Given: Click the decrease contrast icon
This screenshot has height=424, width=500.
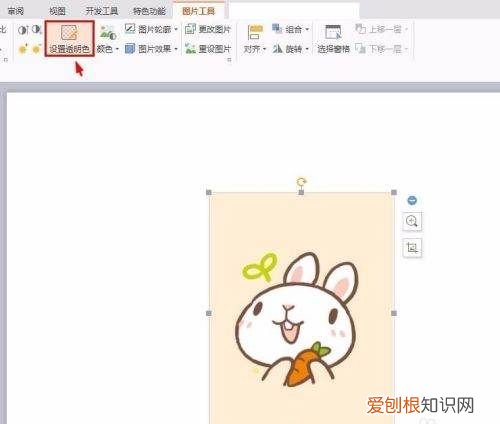Looking at the screenshot, I should click(x=36, y=30).
